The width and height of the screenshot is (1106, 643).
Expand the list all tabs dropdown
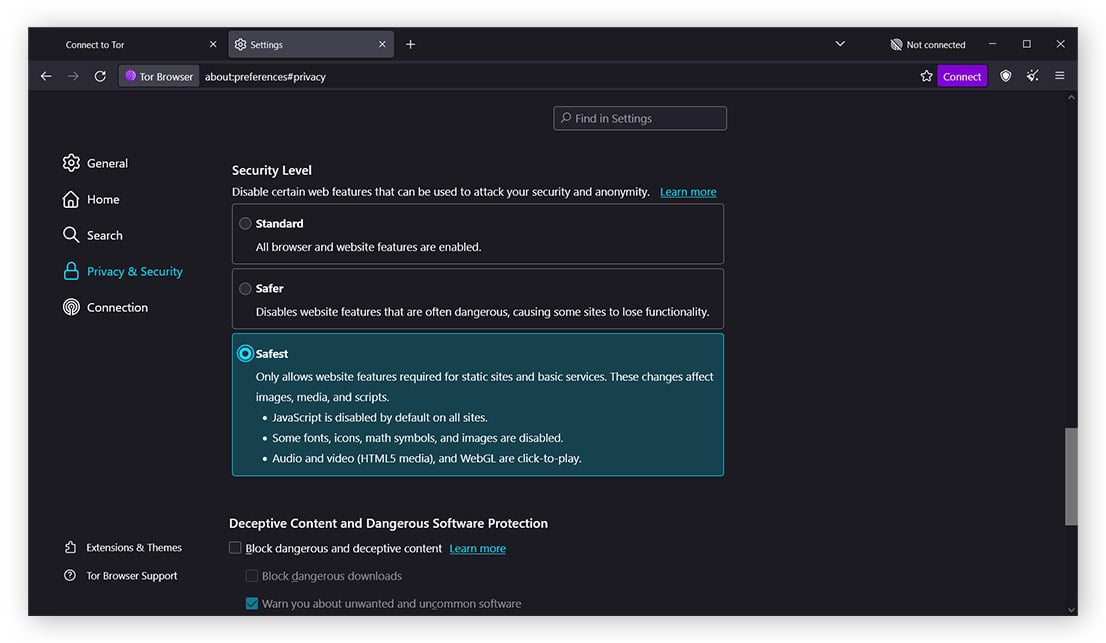click(840, 44)
